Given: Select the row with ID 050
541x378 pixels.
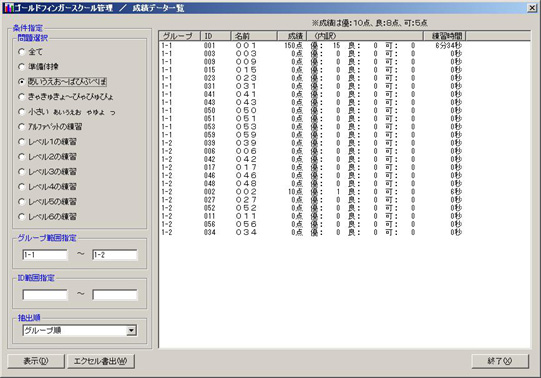Looking at the screenshot, I should point(312,110).
